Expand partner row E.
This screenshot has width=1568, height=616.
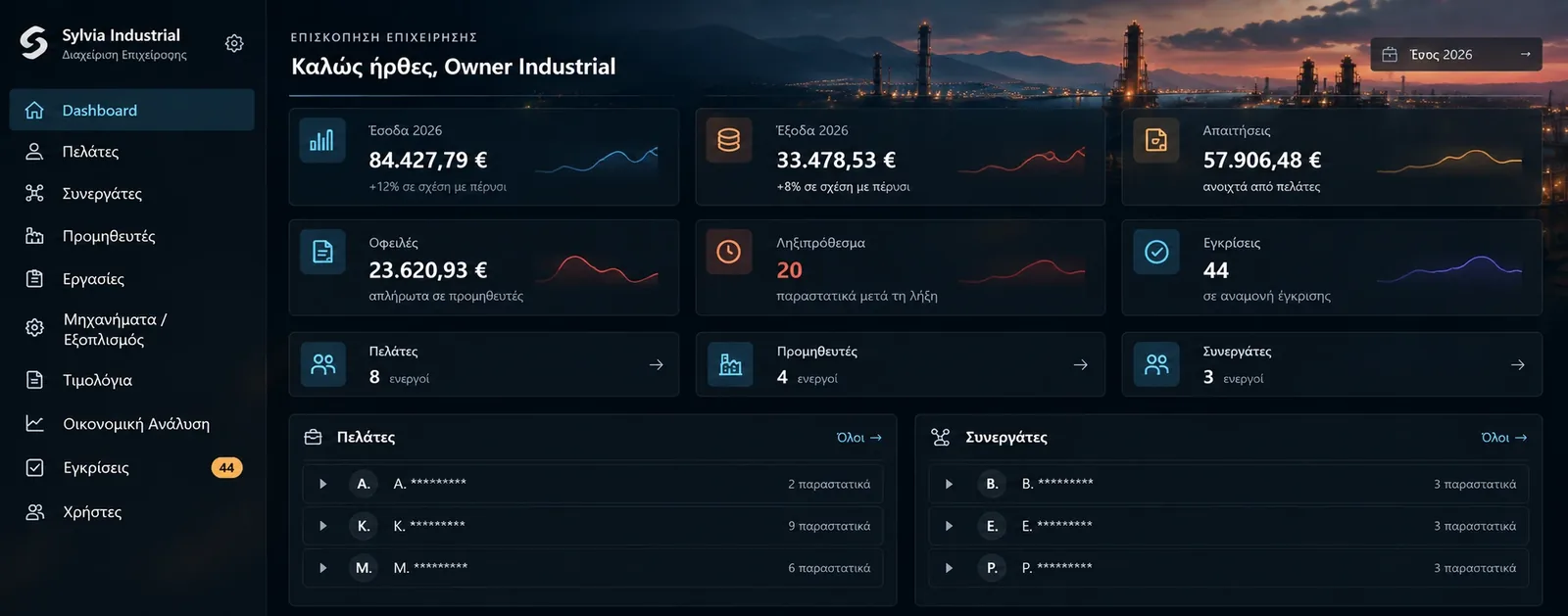pos(949,526)
